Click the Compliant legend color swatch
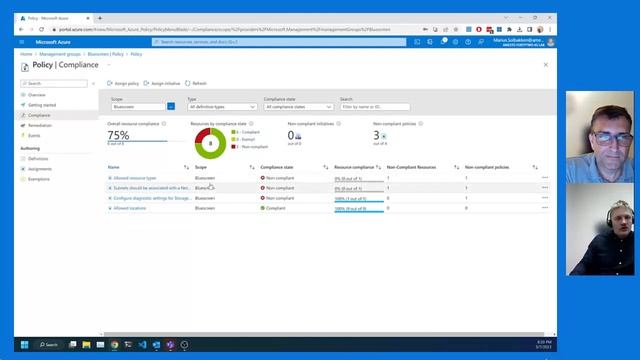 [233, 132]
